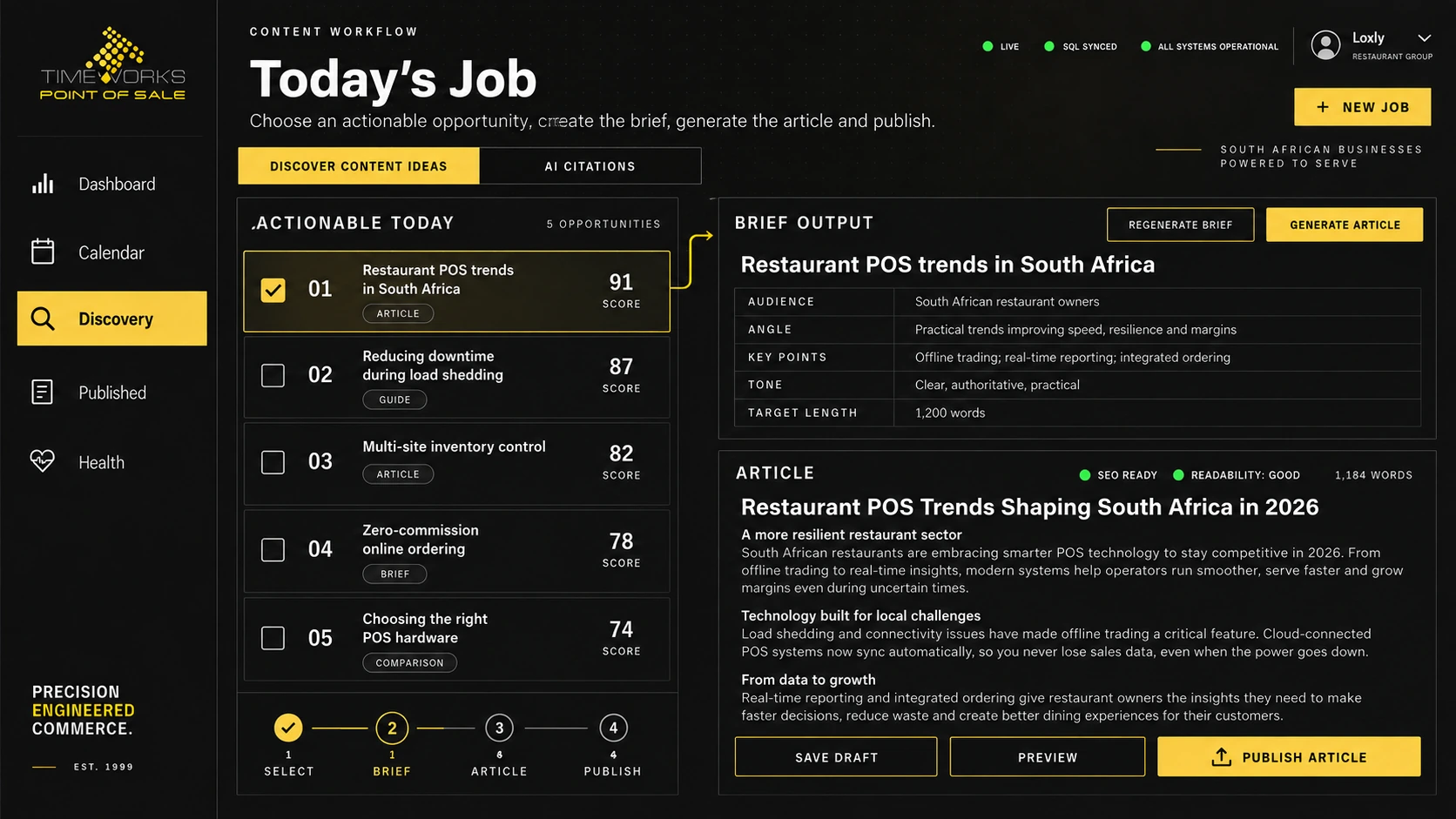Jump to completed Select step circle
Image resolution: width=1456 pixels, height=819 pixels.
(288, 728)
